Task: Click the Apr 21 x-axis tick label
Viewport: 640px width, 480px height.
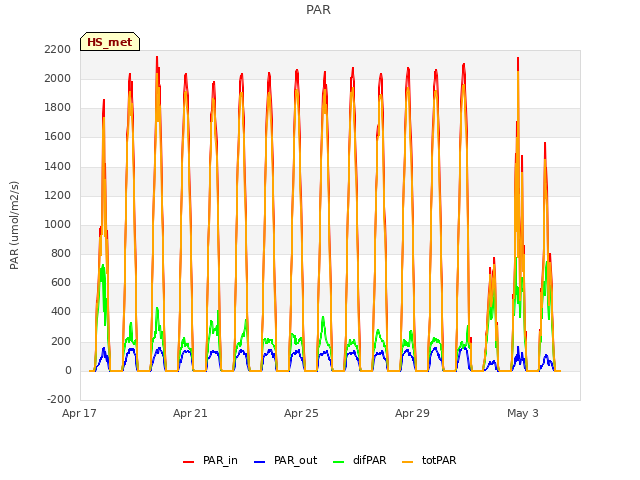Action: tap(190, 413)
